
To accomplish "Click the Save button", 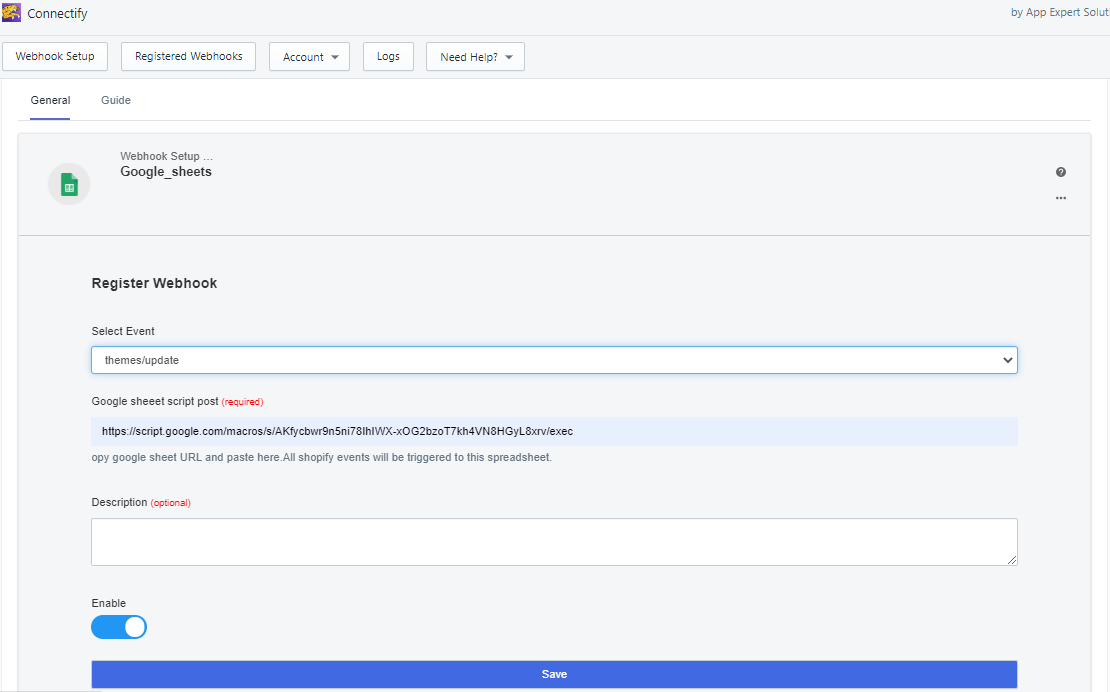I will (554, 674).
